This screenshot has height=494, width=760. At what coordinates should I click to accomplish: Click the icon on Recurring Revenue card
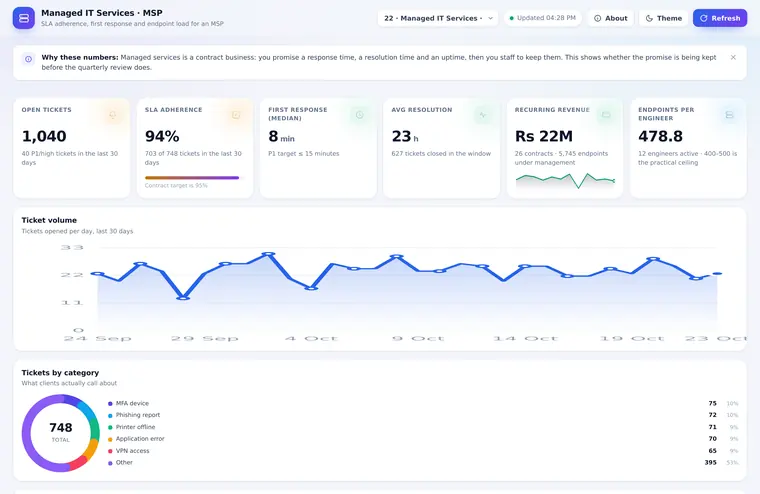tap(606, 115)
